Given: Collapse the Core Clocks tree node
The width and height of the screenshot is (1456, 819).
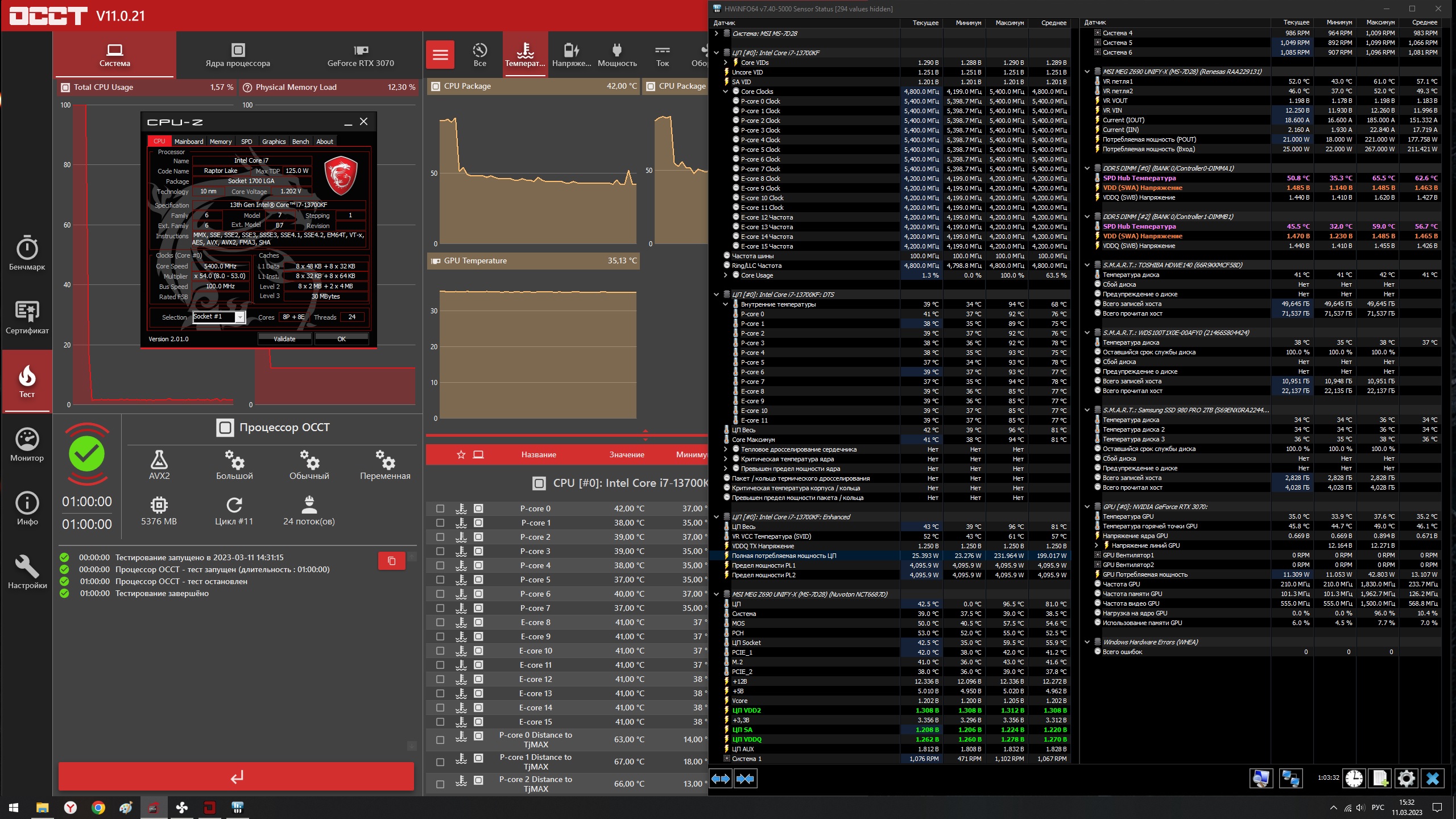Looking at the screenshot, I should (725, 92).
